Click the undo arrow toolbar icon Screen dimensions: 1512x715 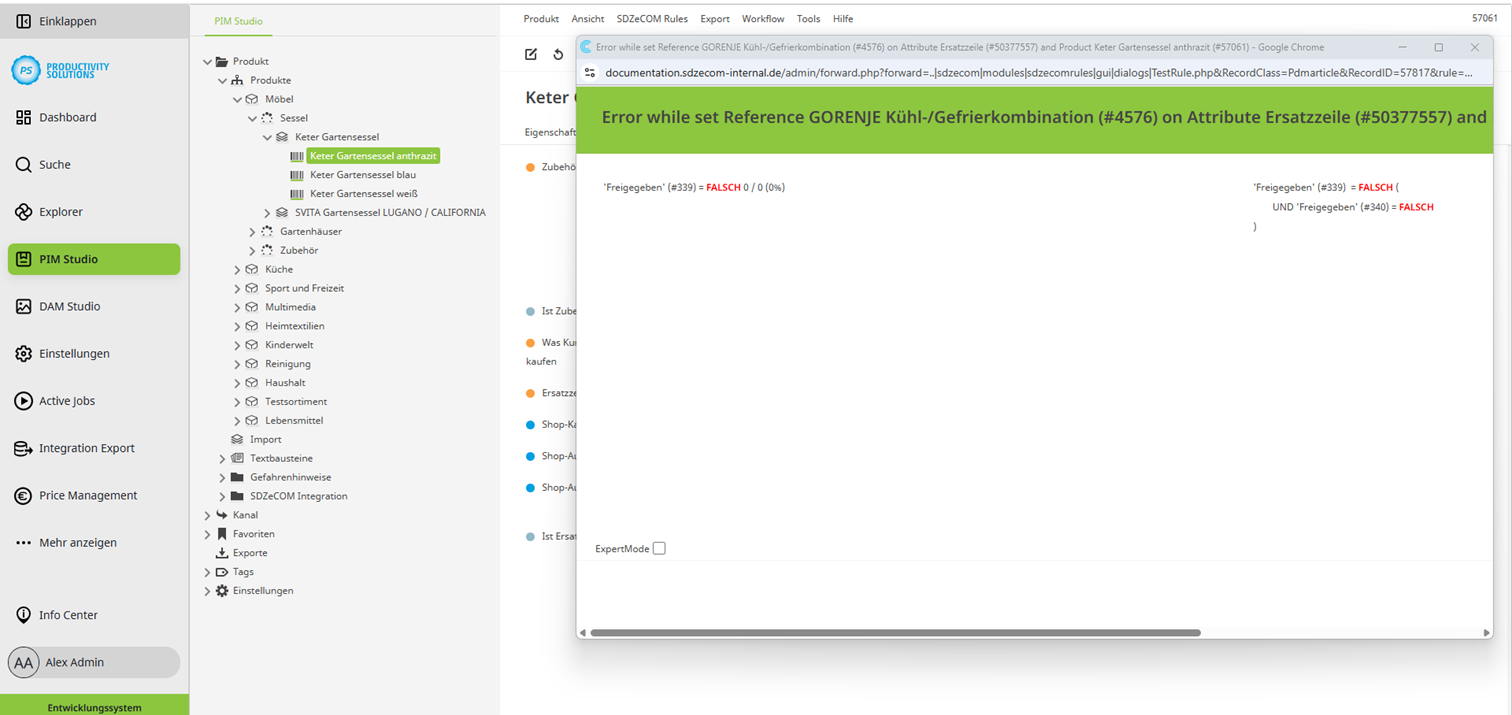tap(558, 54)
